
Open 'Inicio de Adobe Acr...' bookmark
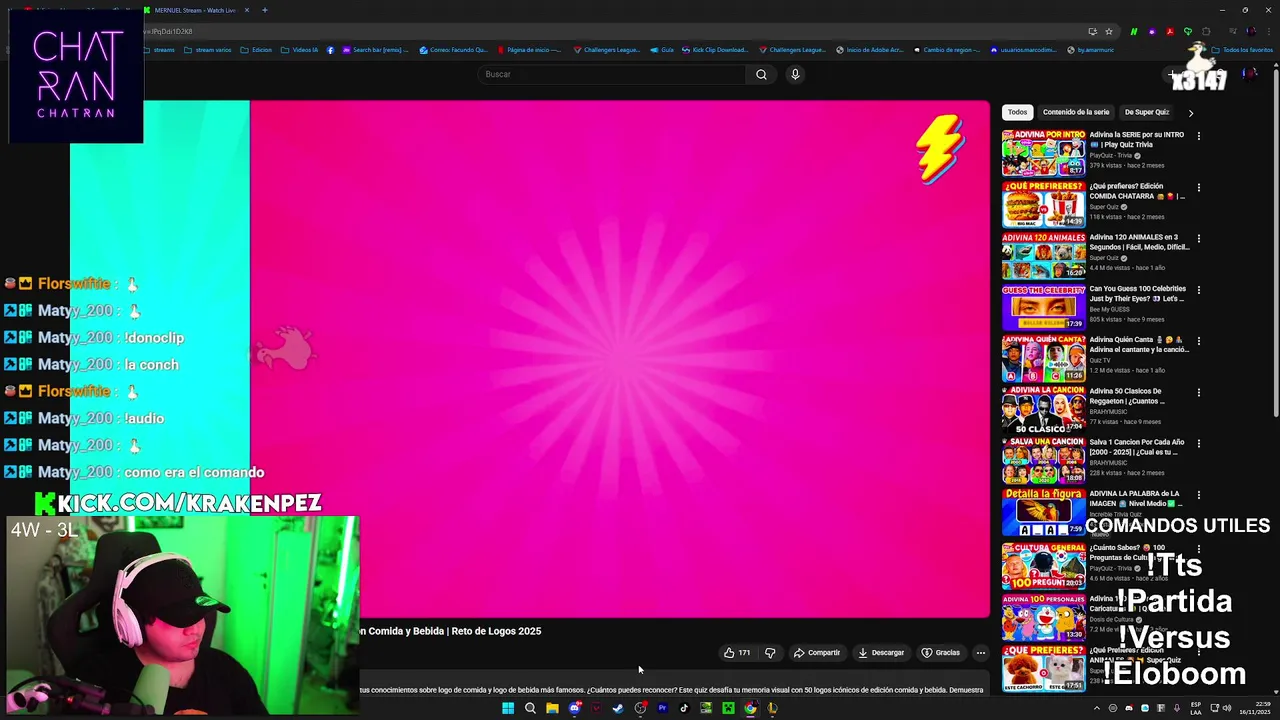(869, 50)
